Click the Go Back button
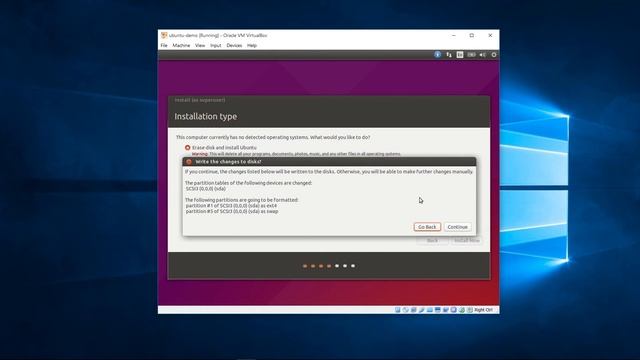This screenshot has height=360, width=640. (x=427, y=227)
